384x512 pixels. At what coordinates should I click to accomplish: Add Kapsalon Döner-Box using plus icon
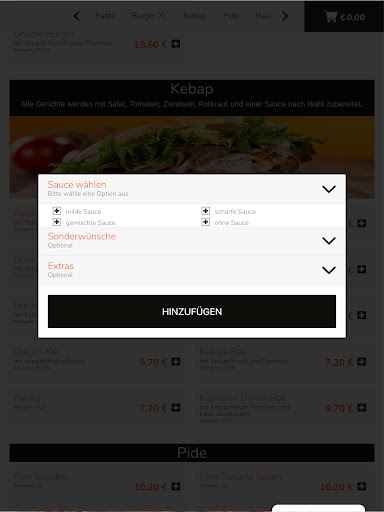[362, 408]
